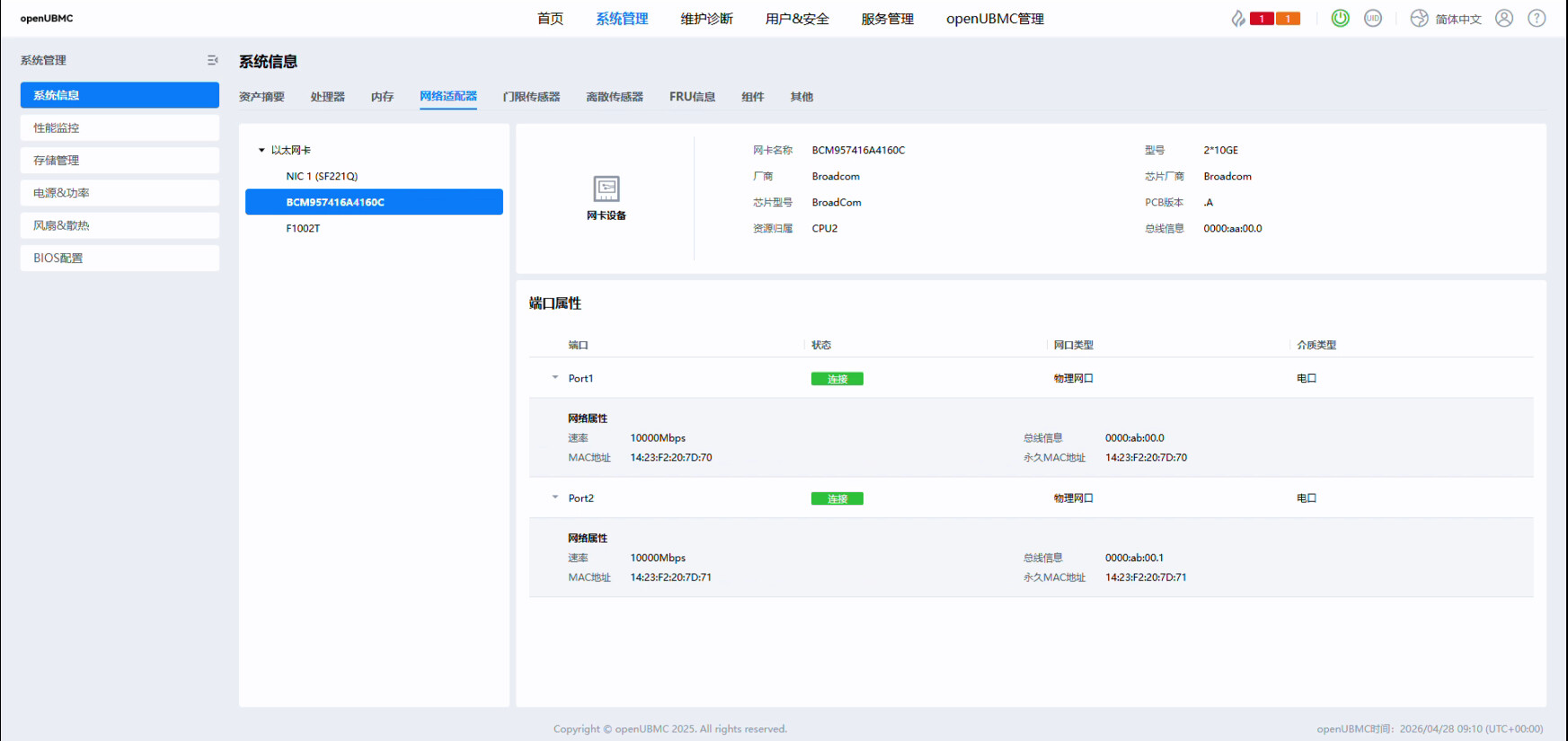Open the help question mark icon
Viewport: 1568px width, 741px height.
(x=1537, y=18)
